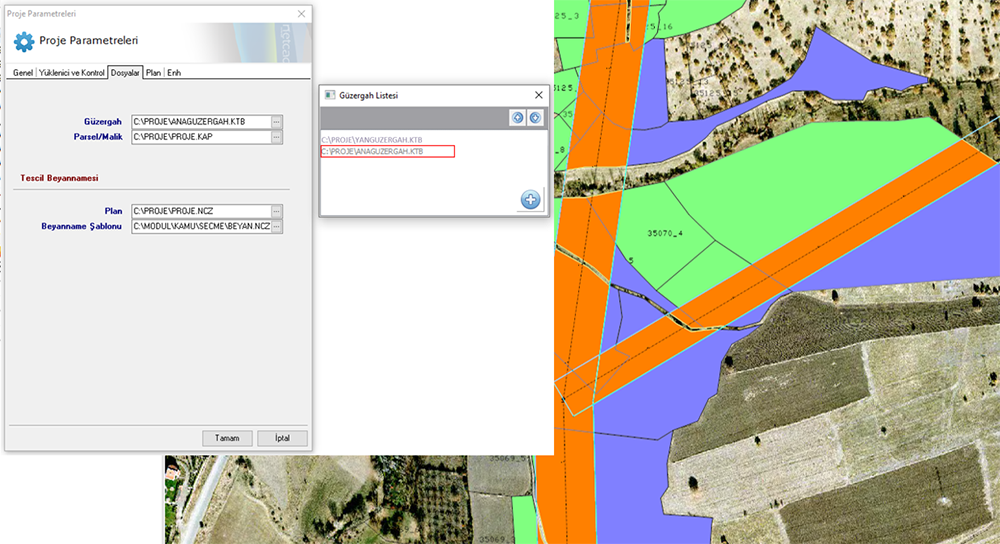Select YANGUZERGAH.KTB in the route list
Viewport: 1000px width, 544px height.
pyautogui.click(x=372, y=140)
